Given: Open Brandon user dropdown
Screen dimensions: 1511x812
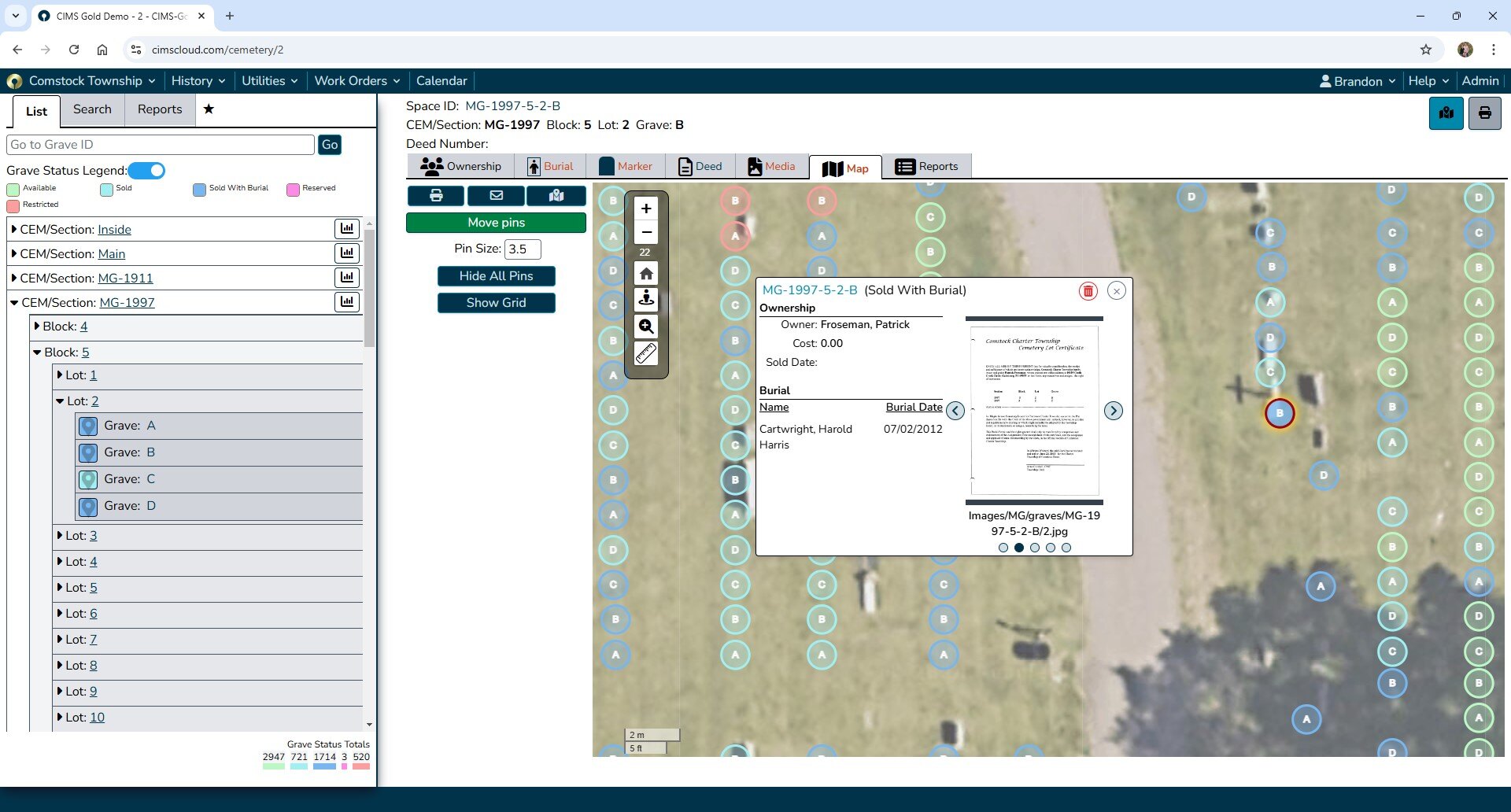Looking at the screenshot, I should [x=1358, y=81].
